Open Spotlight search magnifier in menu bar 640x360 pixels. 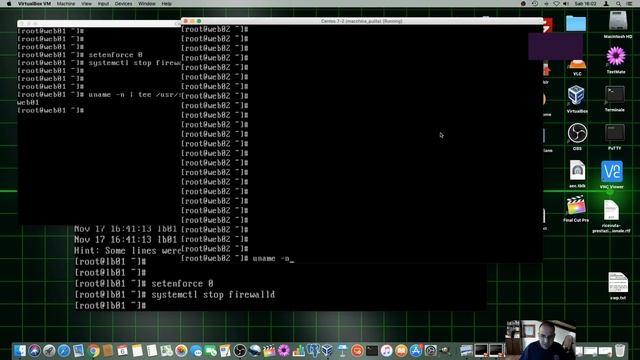[618, 4]
